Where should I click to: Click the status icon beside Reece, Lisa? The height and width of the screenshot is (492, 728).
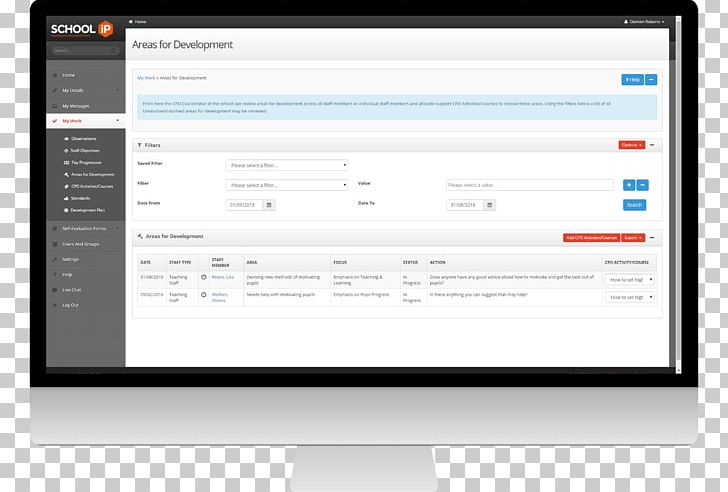pos(204,277)
